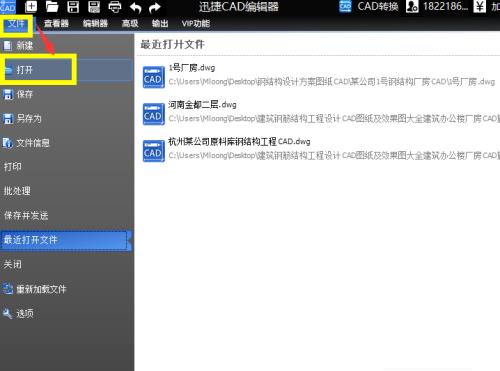Image resolution: width=500 pixels, height=371 pixels.
Task: Open recent file 河南金都二层.dwg
Action: click(x=202, y=105)
